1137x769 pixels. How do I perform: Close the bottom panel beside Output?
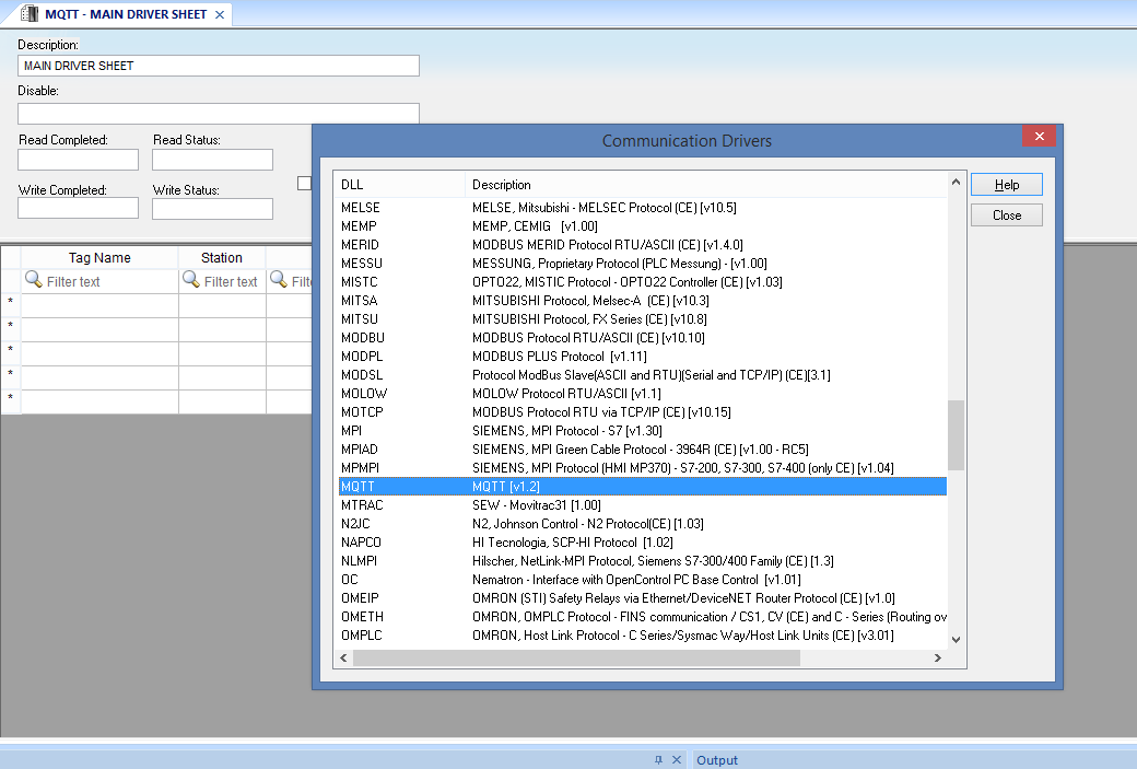click(x=677, y=760)
